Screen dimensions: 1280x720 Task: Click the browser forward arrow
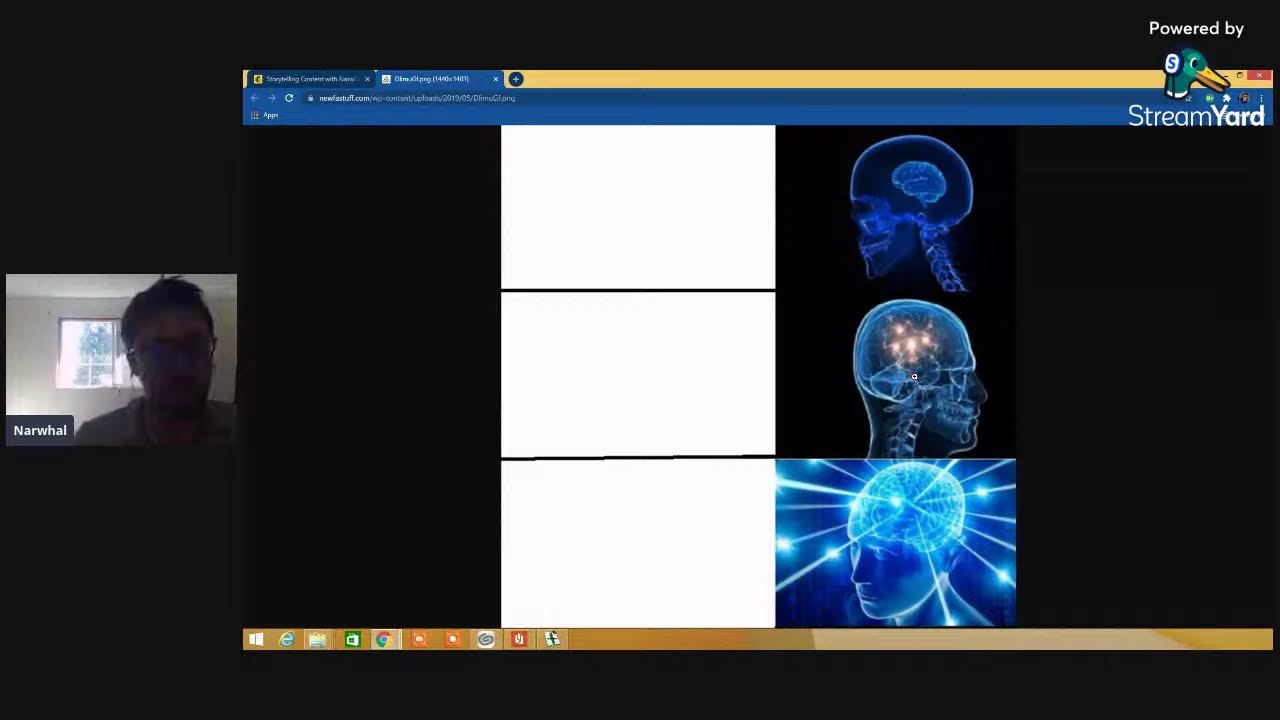pos(271,98)
